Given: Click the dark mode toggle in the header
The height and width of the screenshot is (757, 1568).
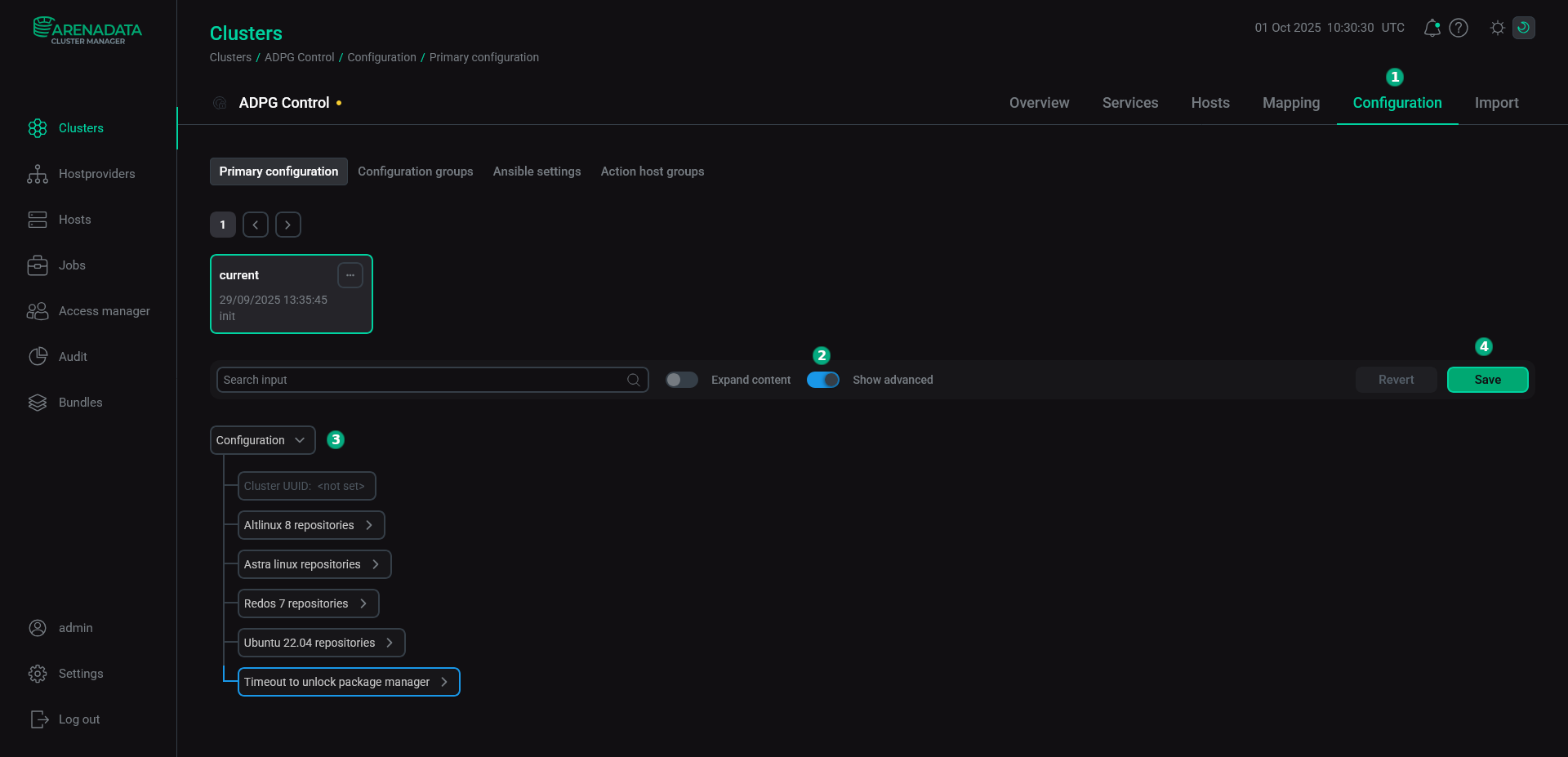Looking at the screenshot, I should pyautogui.click(x=1524, y=27).
